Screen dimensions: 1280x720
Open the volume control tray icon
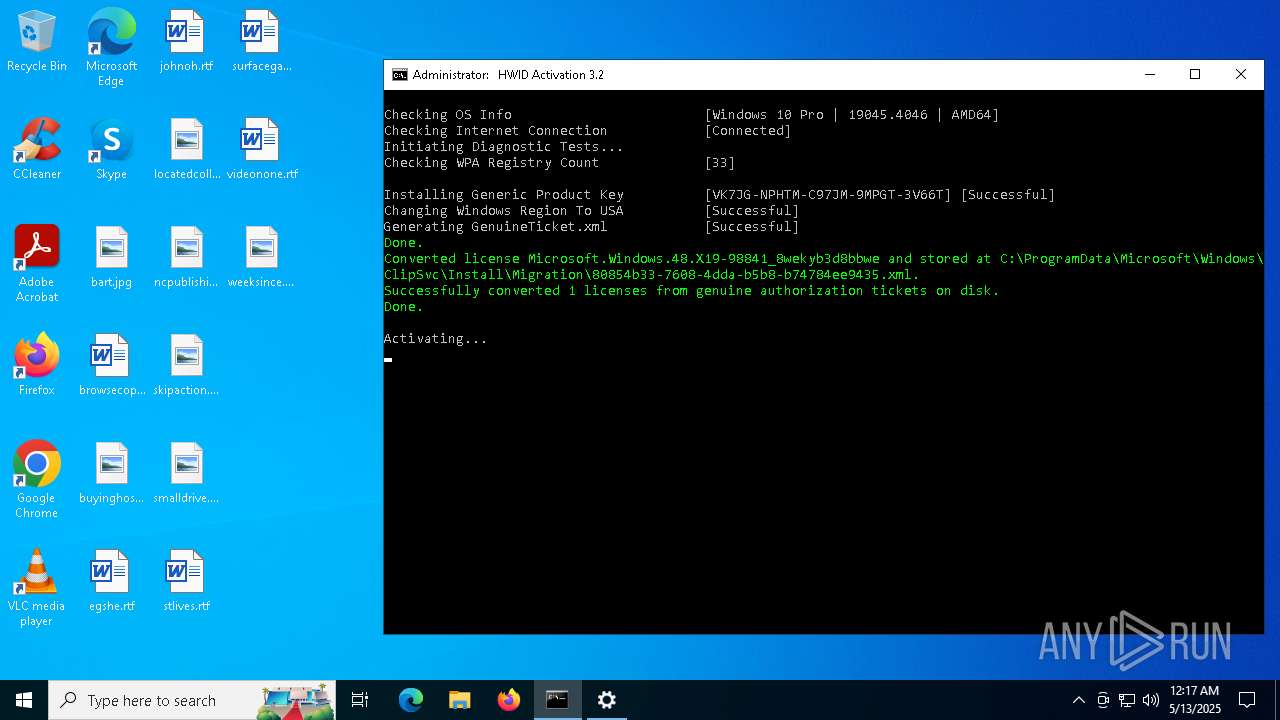point(1150,700)
